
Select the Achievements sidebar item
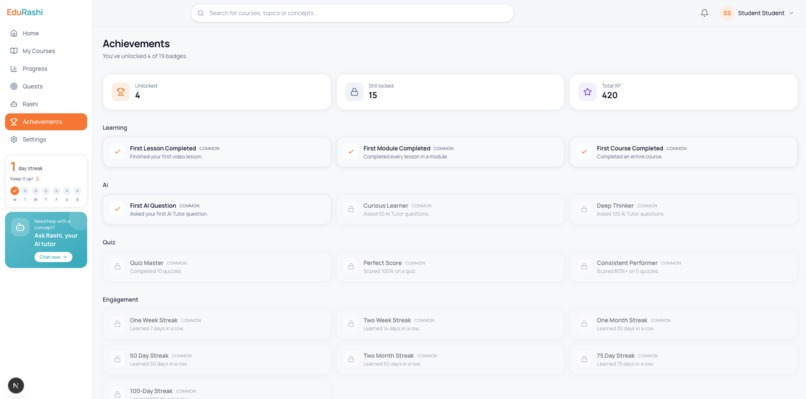[x=46, y=122]
